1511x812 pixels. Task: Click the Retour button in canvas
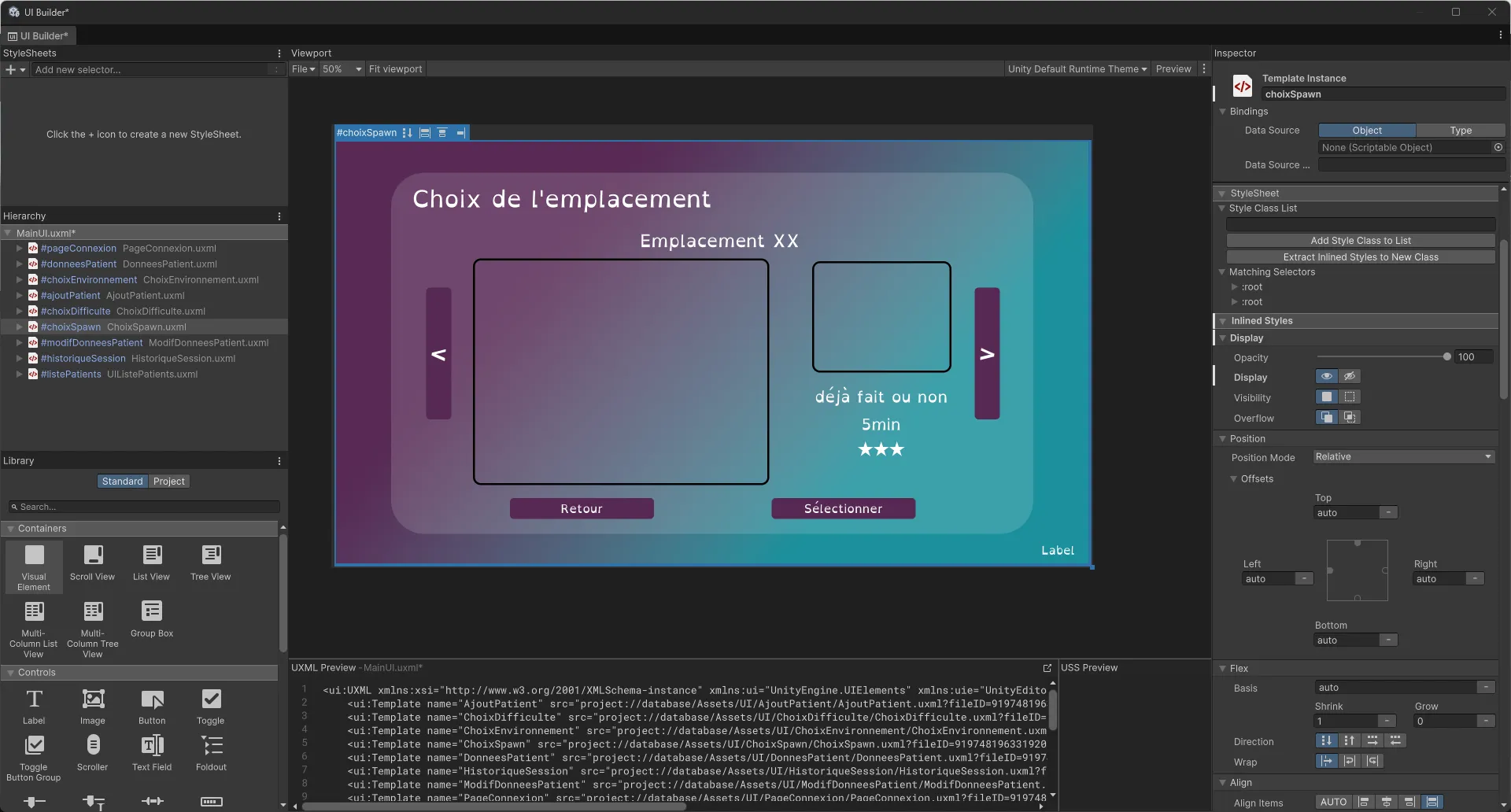pos(582,509)
